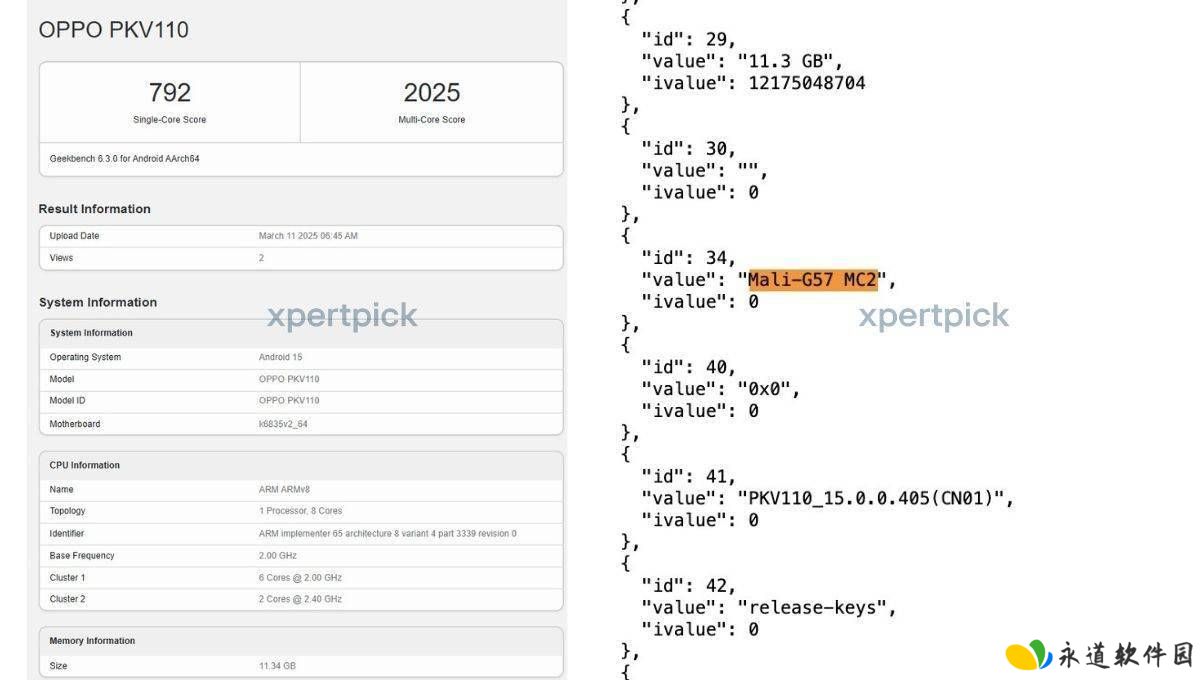The width and height of the screenshot is (1200, 680).
Task: Select the "release-keys" JSON value
Action: click(812, 607)
